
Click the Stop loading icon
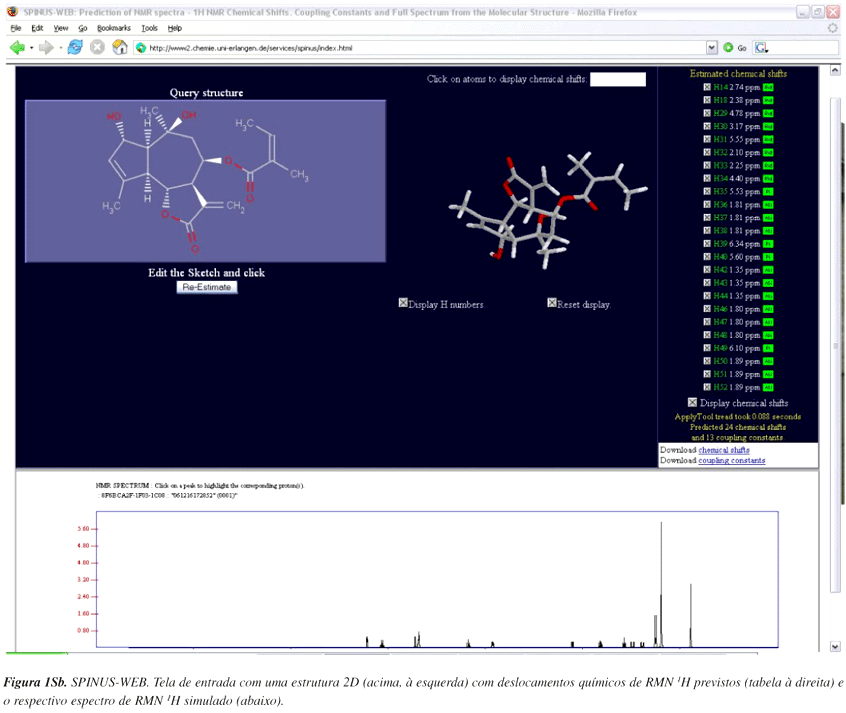click(x=97, y=46)
